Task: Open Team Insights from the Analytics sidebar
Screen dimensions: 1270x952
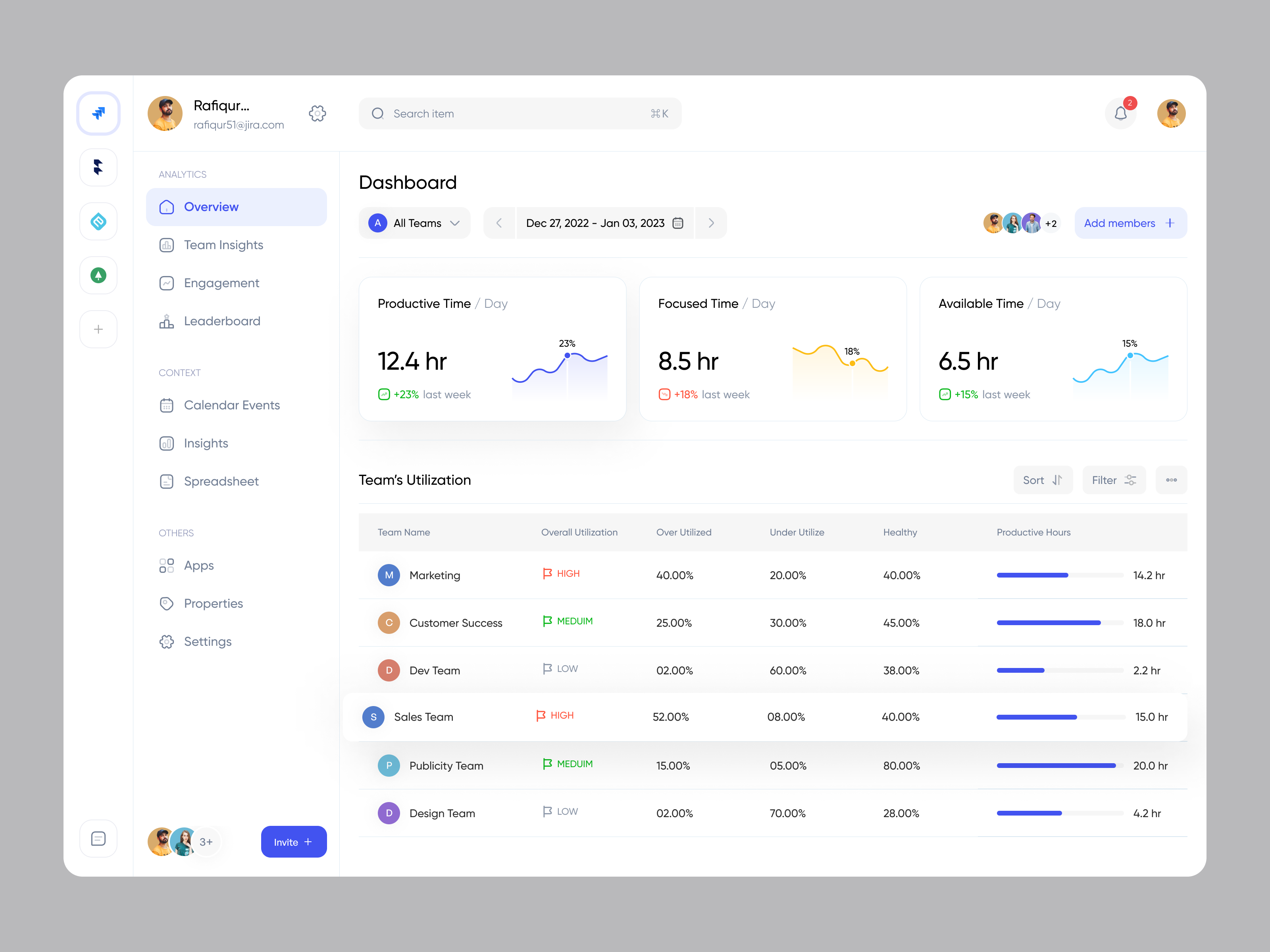Action: tap(223, 245)
